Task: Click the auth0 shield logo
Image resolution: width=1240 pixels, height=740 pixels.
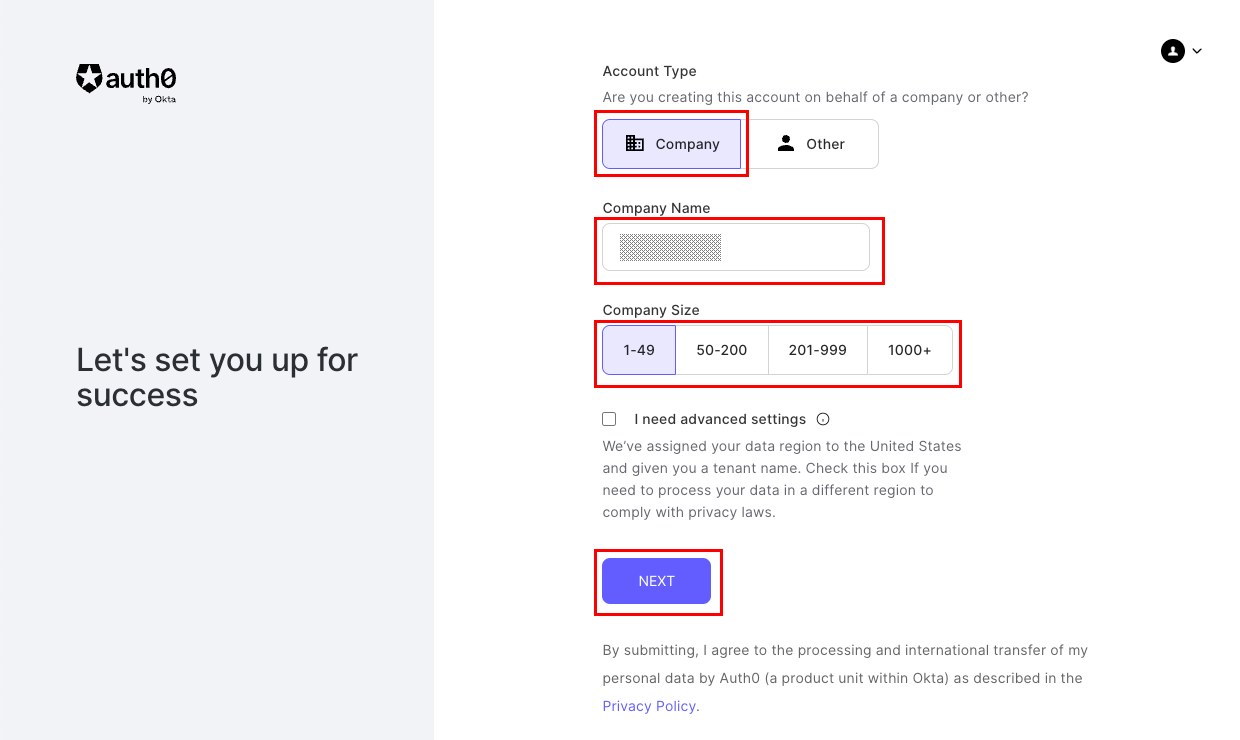Action: tap(89, 78)
